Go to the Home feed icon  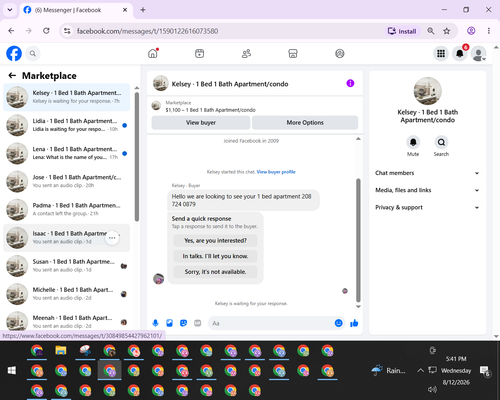tap(153, 53)
